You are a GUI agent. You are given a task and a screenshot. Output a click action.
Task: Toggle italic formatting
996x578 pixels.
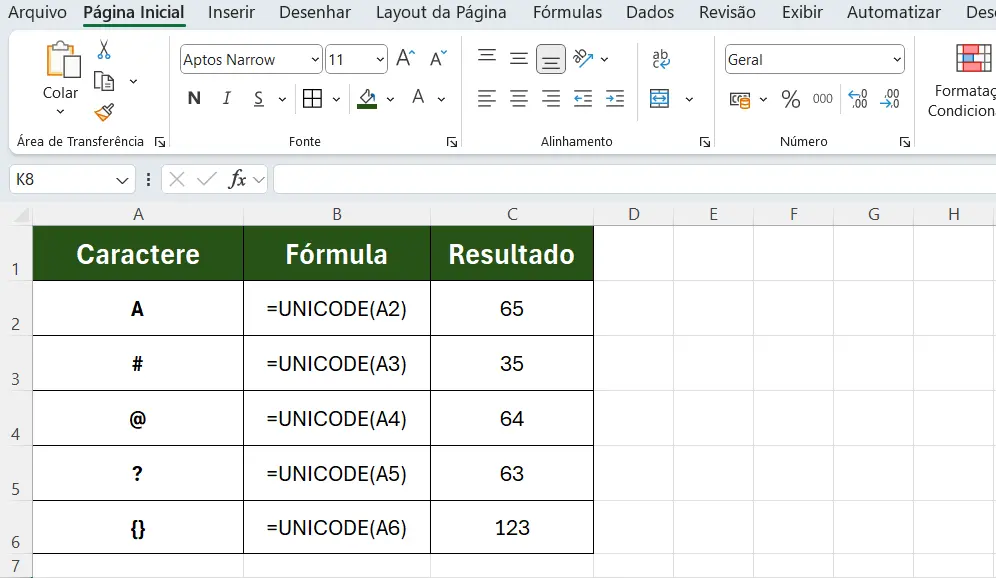click(x=227, y=98)
